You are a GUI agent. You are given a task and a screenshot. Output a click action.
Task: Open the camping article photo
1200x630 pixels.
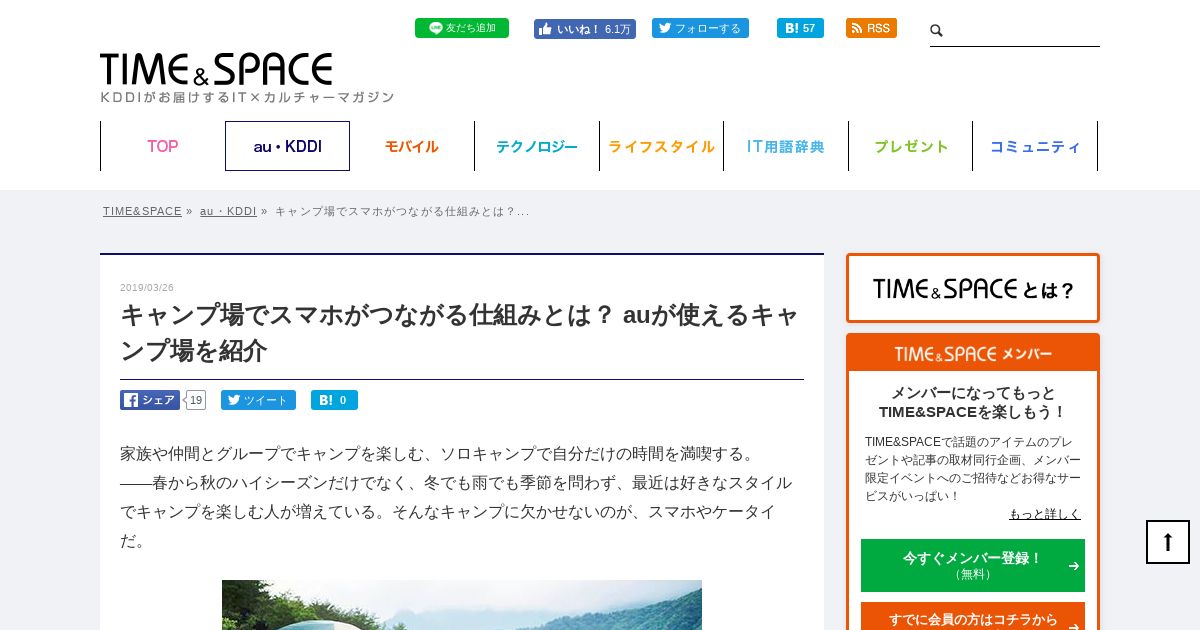(x=462, y=605)
